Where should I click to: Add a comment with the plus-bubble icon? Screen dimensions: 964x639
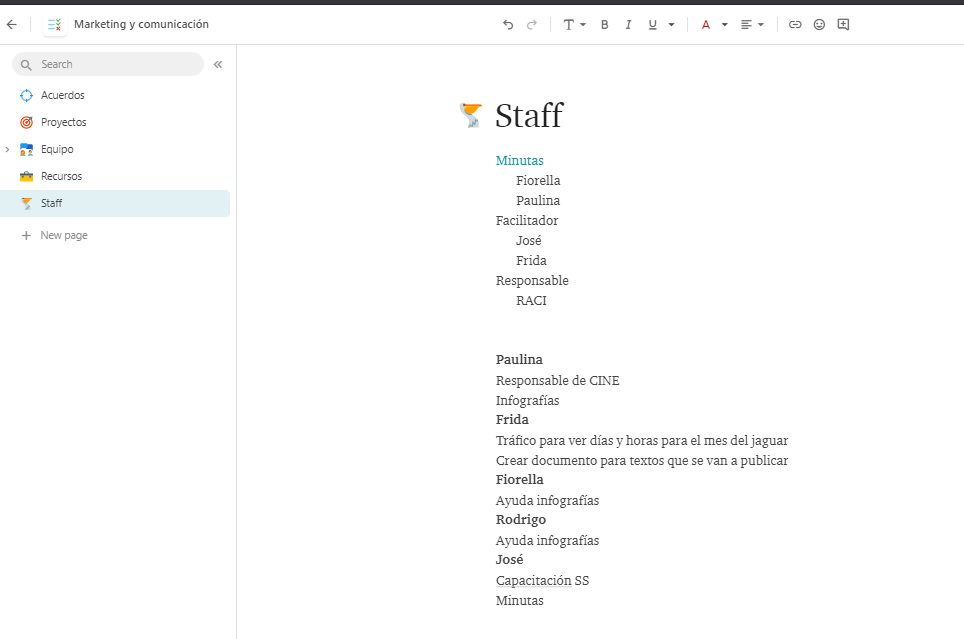(844, 25)
